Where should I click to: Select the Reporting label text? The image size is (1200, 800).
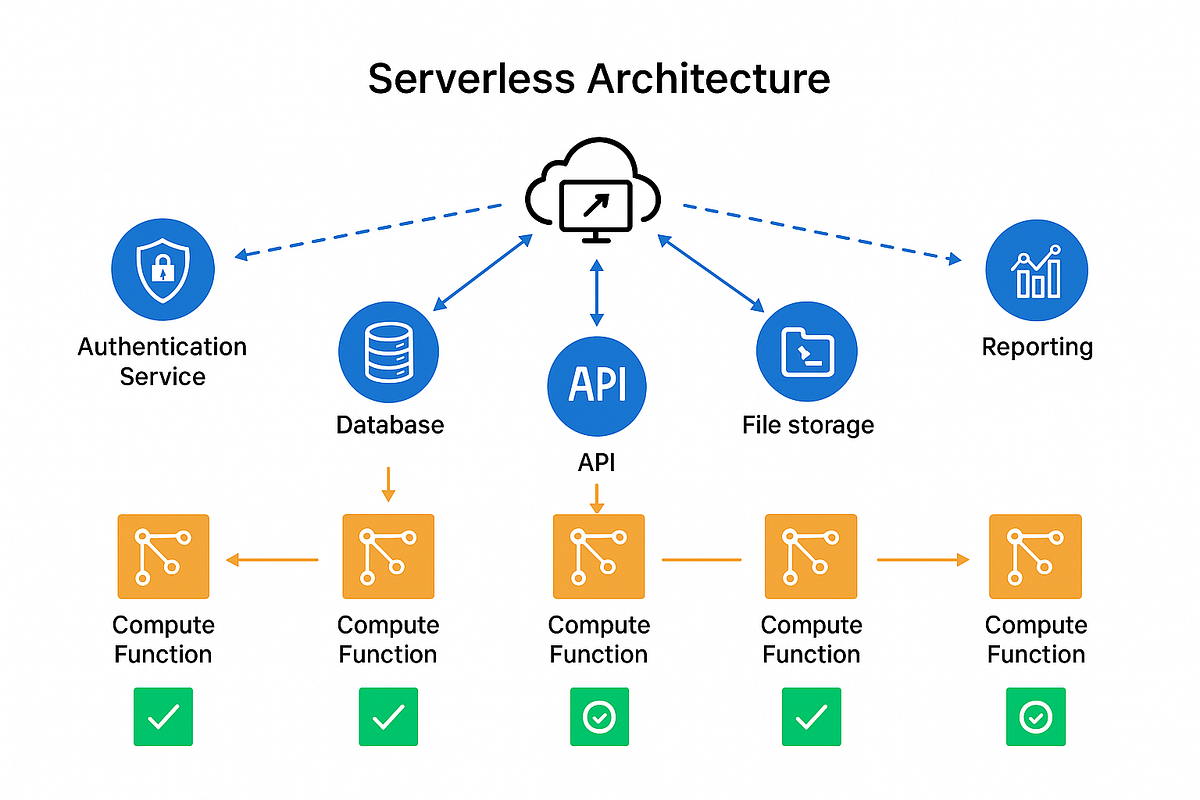pyautogui.click(x=1036, y=347)
